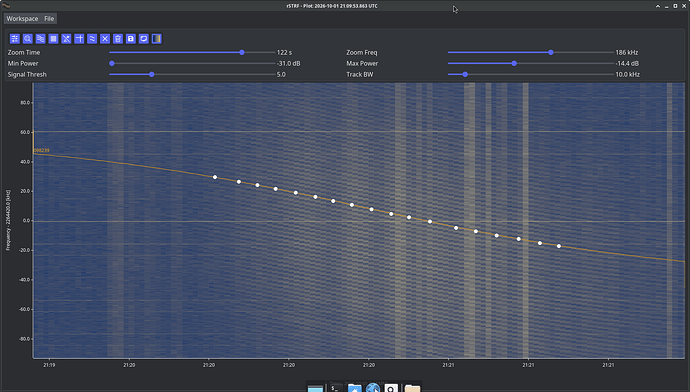Click the keep-above arrow window button
690x392 pixels.
pyautogui.click(x=658, y=6)
